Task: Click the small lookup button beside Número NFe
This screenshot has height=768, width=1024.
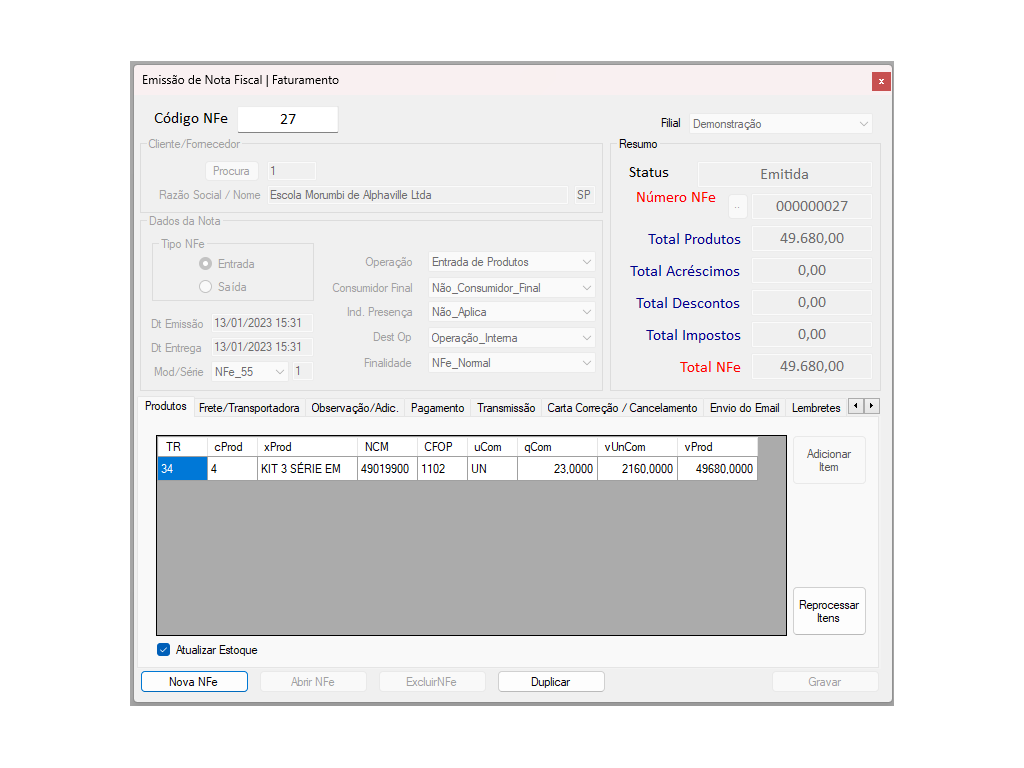Action: [737, 207]
